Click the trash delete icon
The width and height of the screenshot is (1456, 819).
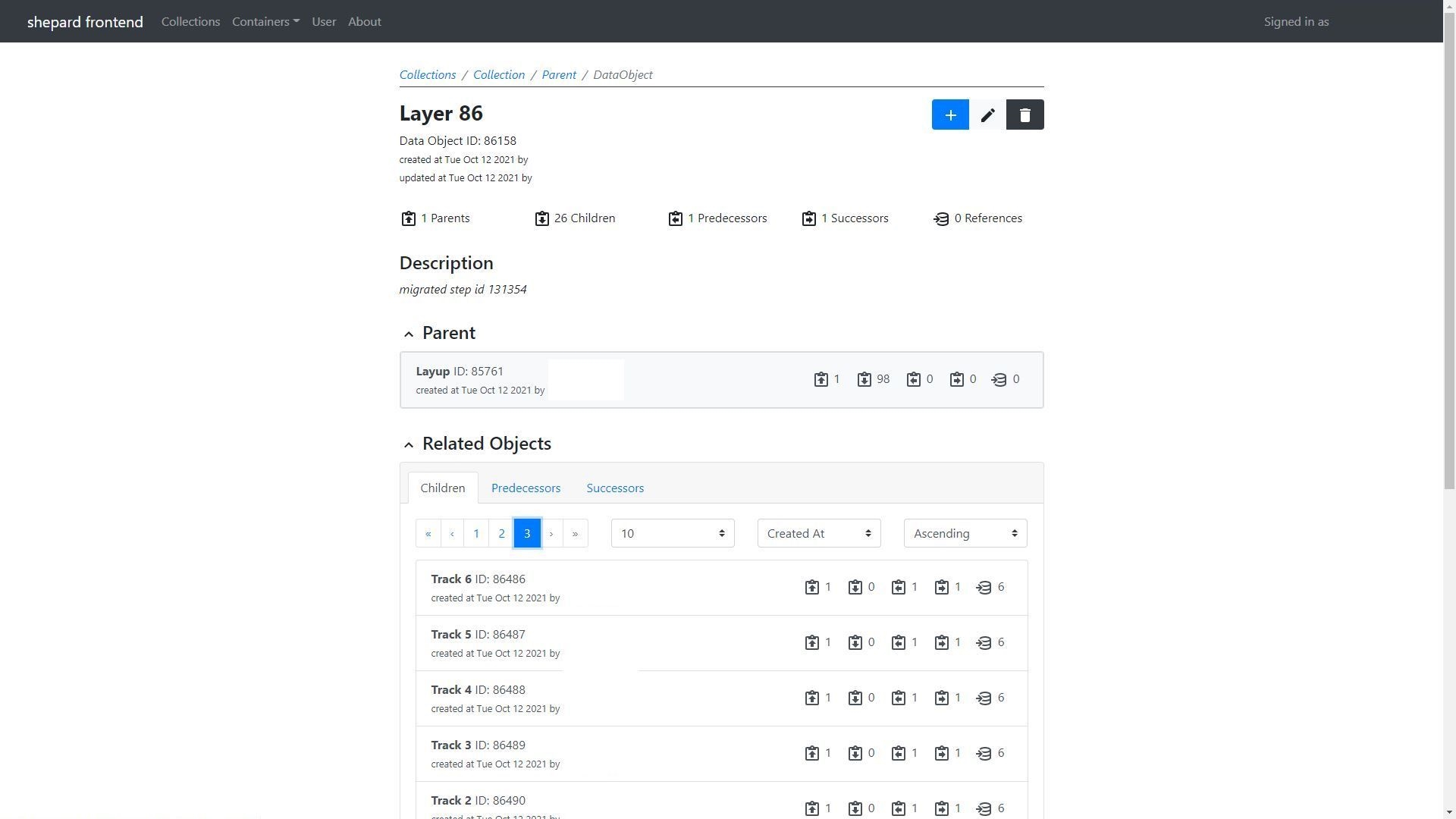pos(1025,115)
